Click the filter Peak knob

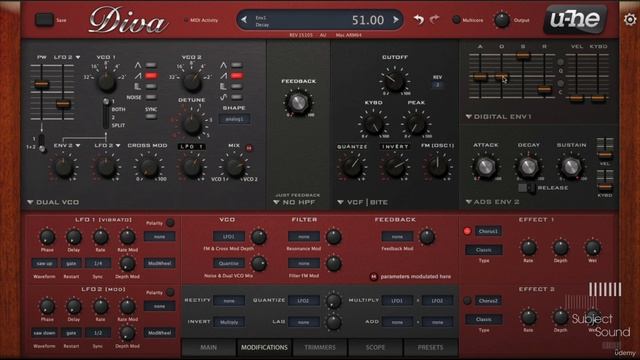click(x=416, y=124)
